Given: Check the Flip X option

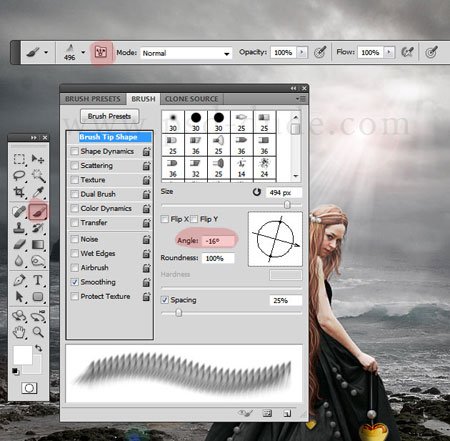Looking at the screenshot, I should pos(164,219).
